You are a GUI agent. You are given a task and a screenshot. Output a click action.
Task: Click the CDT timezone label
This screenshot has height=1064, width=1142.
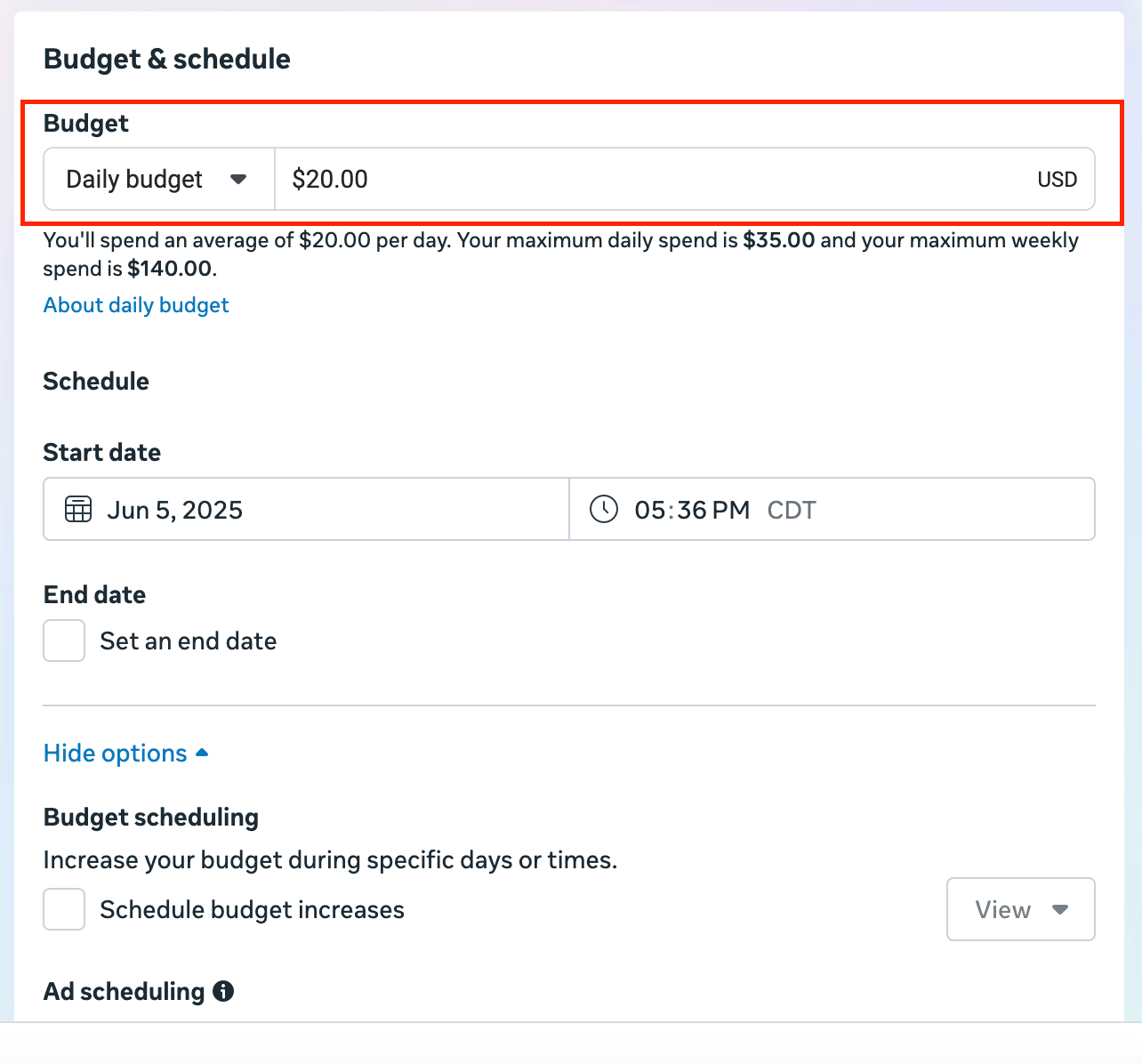[792, 510]
